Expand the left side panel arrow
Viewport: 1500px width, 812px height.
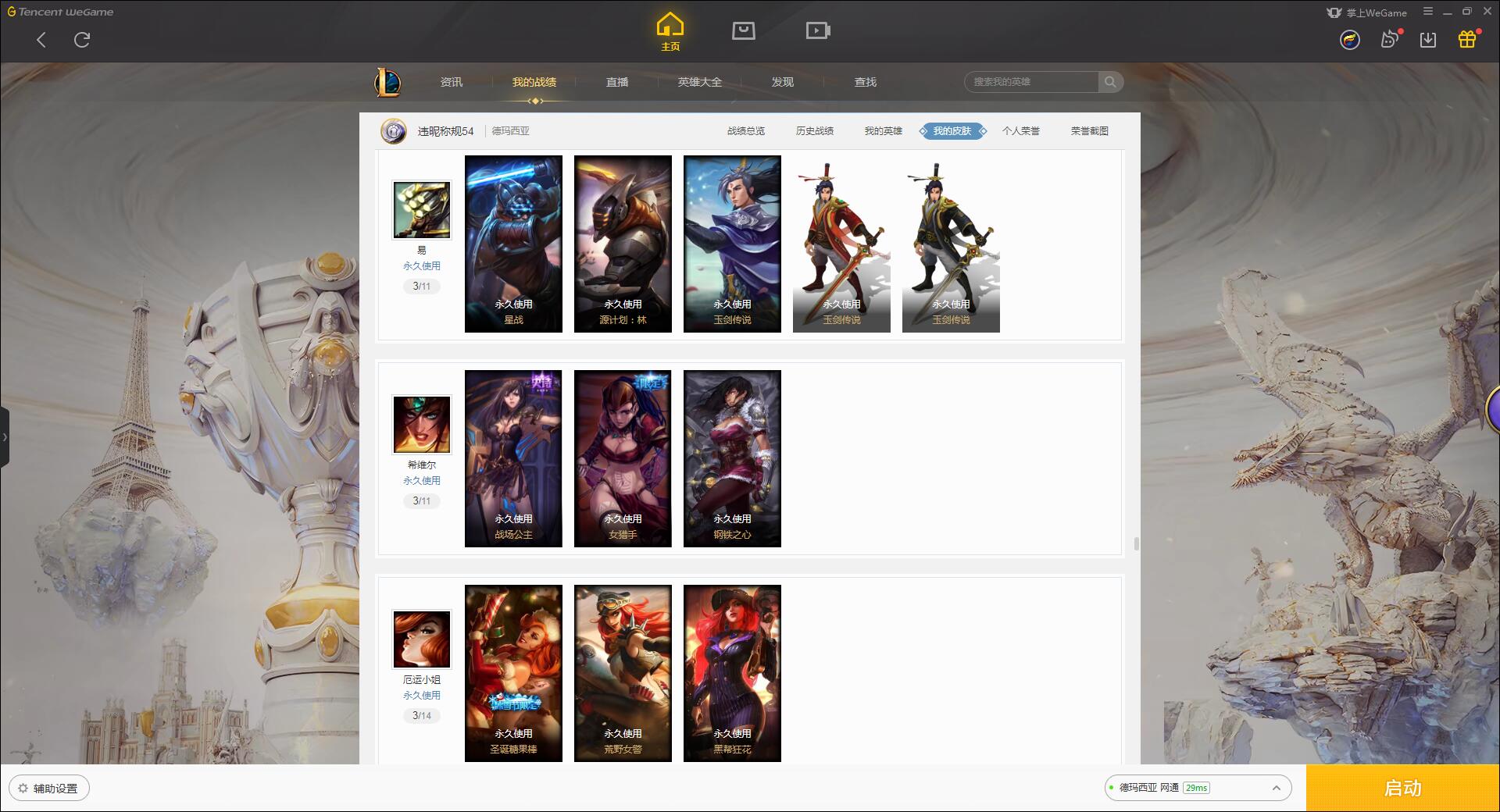point(5,437)
